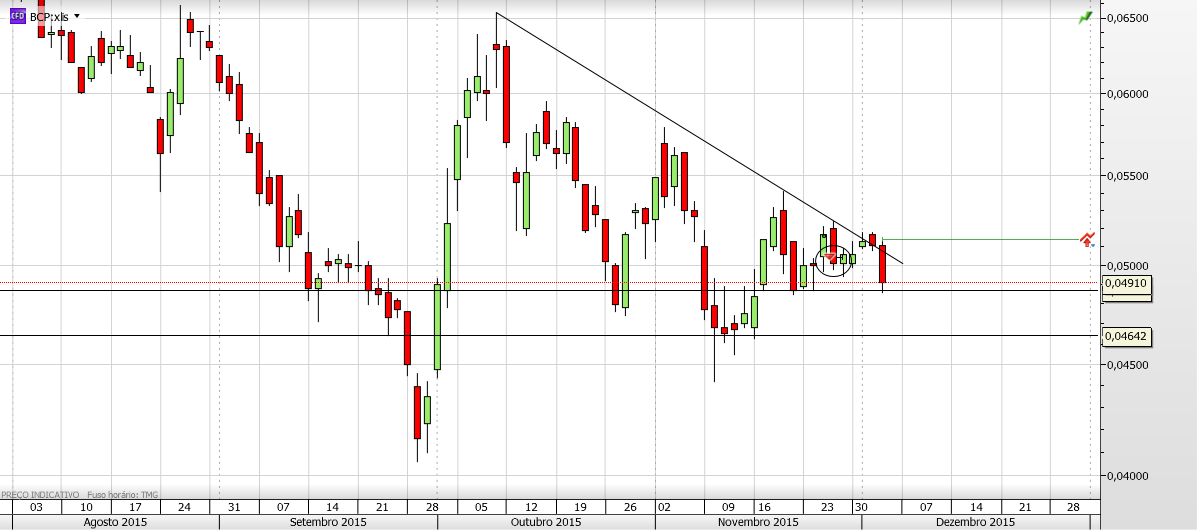Select the BCP:xls symbol name
Viewport: 1197px width, 530px height.
pyautogui.click(x=50, y=16)
